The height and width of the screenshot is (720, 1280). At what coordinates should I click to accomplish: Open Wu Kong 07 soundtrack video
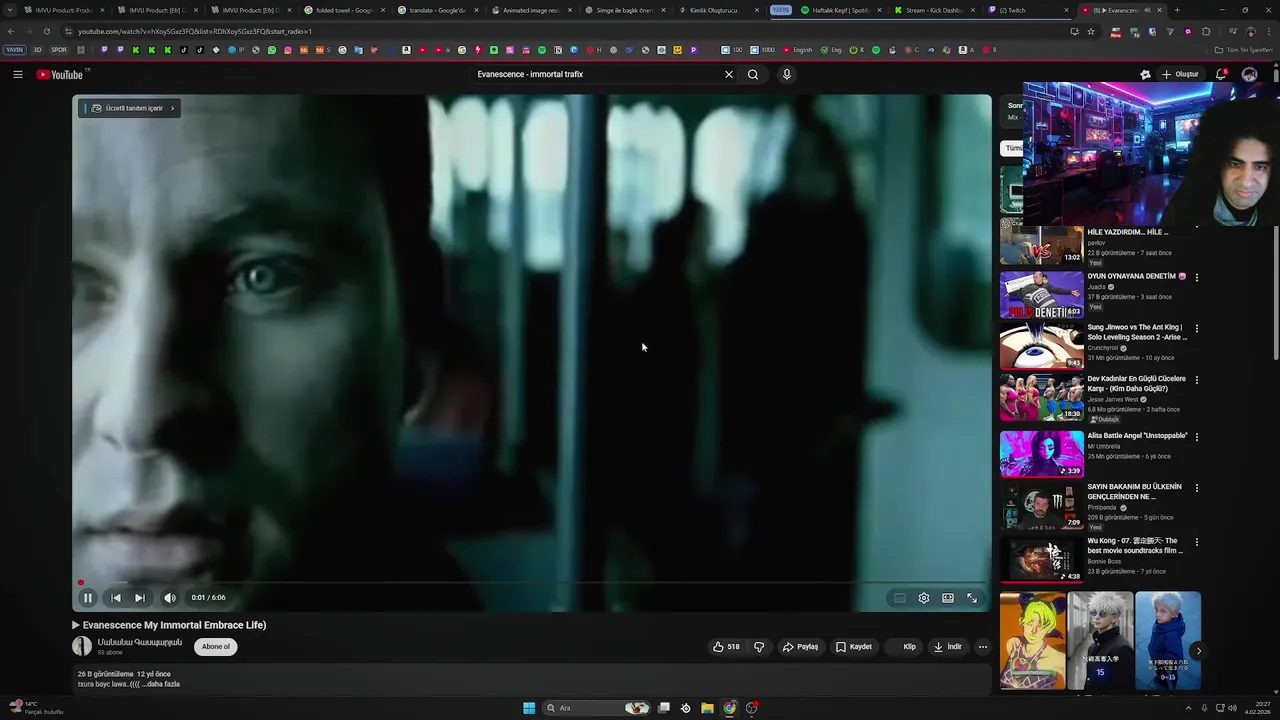tap(1041, 559)
